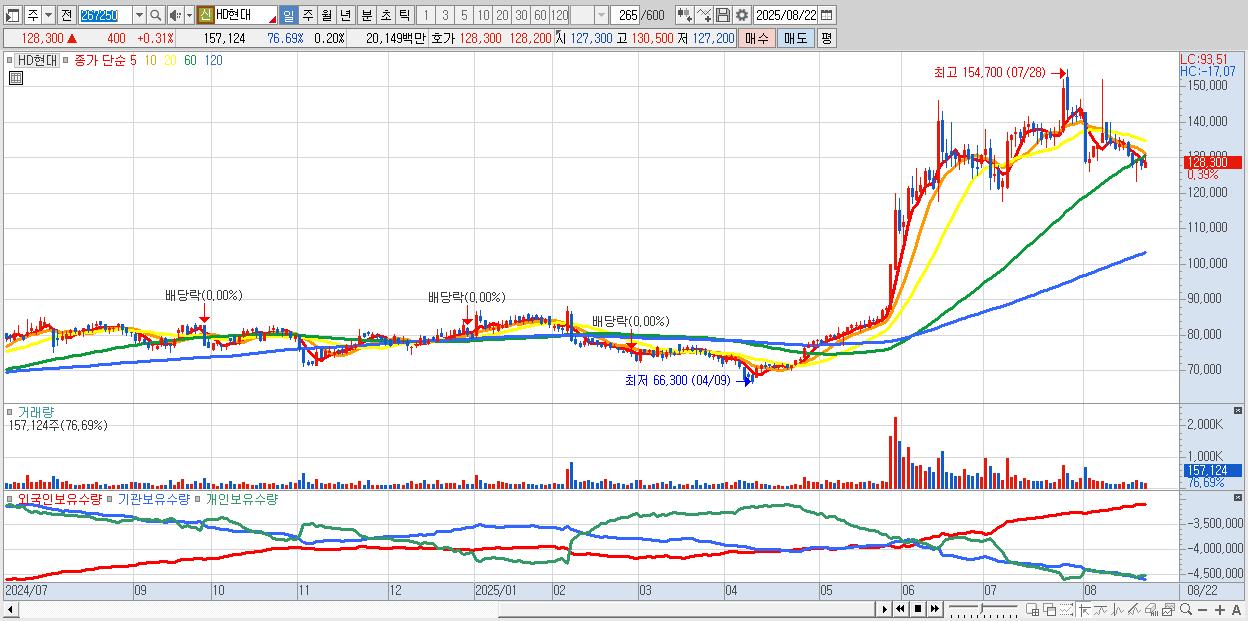Click the multi-chart window icon
Image resolution: width=1248 pixels, height=621 pixels.
(x=1169, y=609)
